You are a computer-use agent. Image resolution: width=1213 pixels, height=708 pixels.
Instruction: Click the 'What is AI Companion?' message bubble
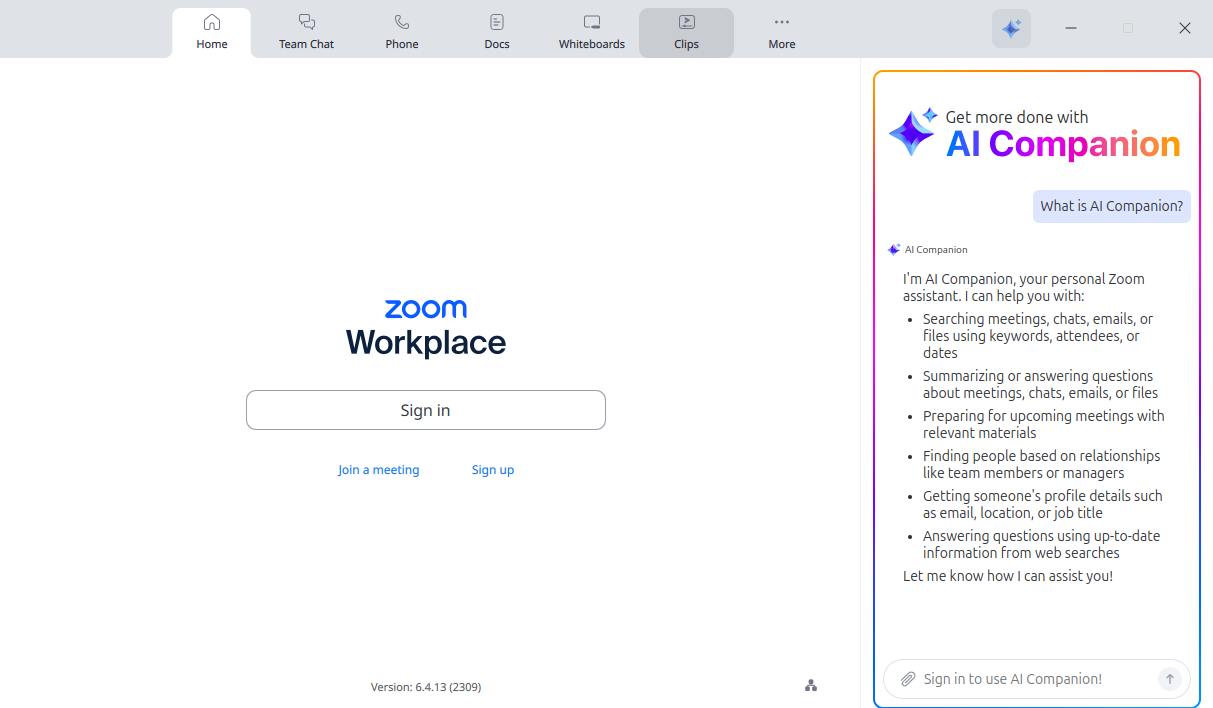click(1112, 206)
